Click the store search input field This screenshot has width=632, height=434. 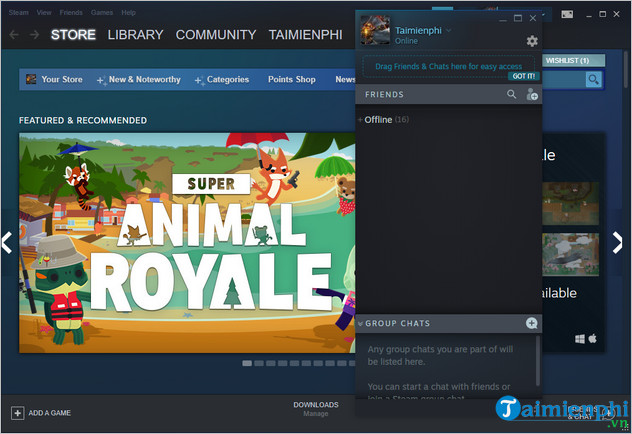[563, 79]
